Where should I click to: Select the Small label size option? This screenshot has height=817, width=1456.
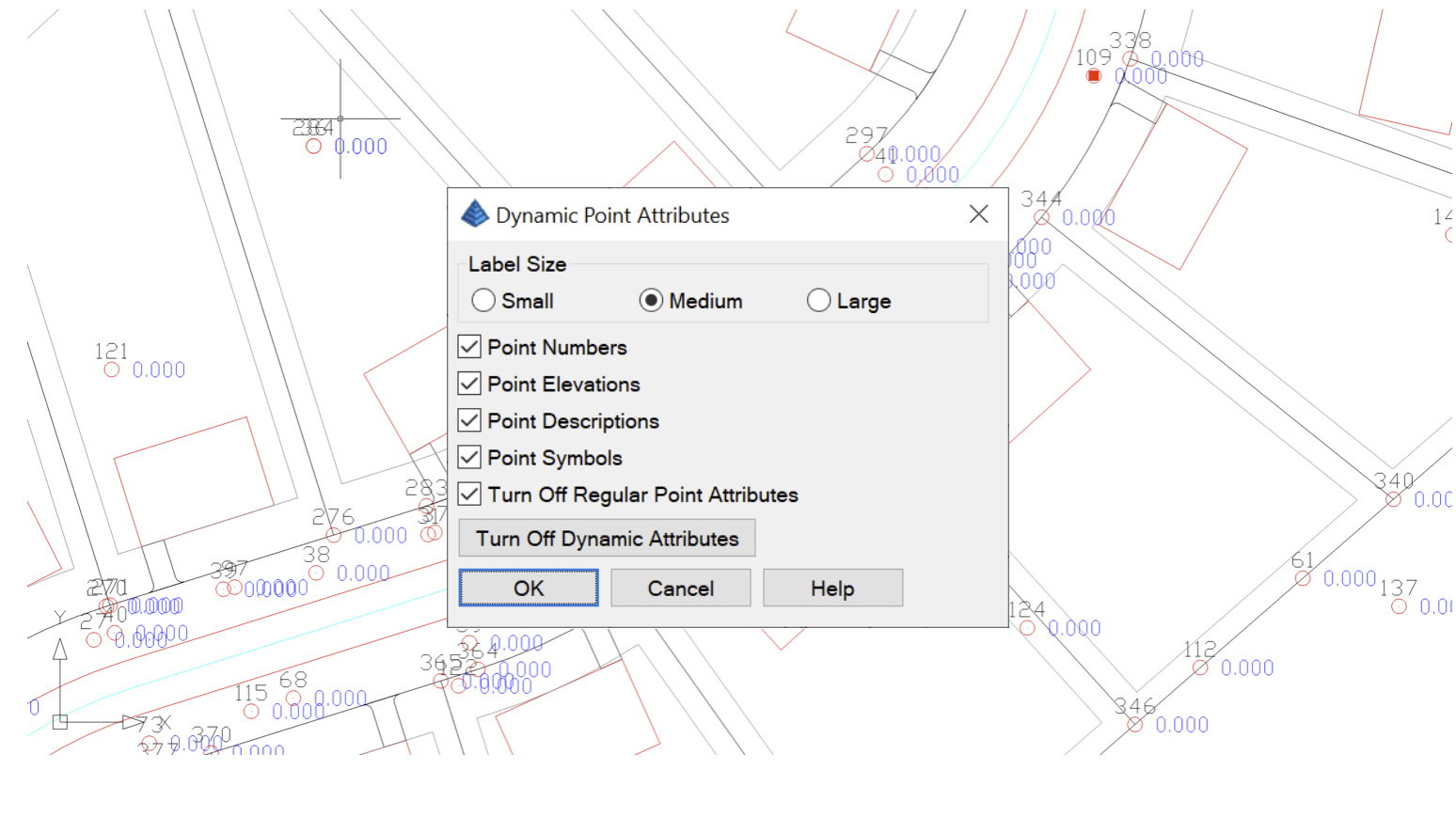[483, 300]
